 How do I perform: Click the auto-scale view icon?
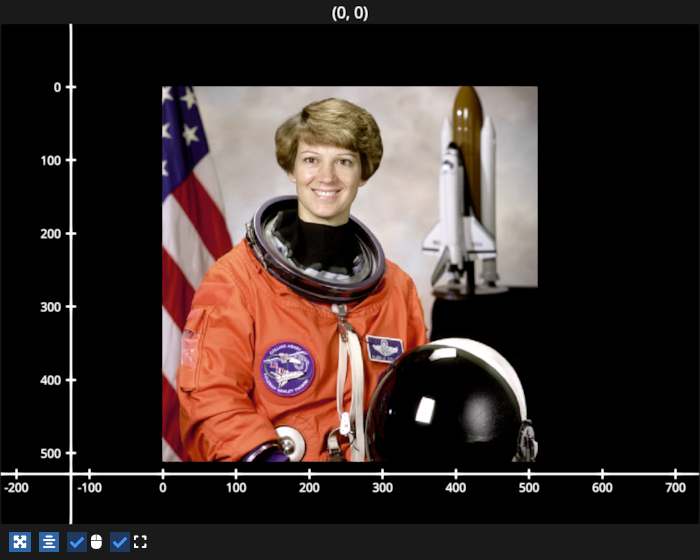coord(20,542)
